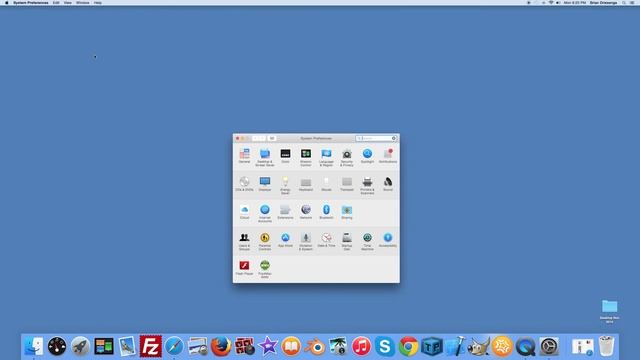Open the Help menu
Viewport: 640px width, 360px height.
click(x=98, y=3)
